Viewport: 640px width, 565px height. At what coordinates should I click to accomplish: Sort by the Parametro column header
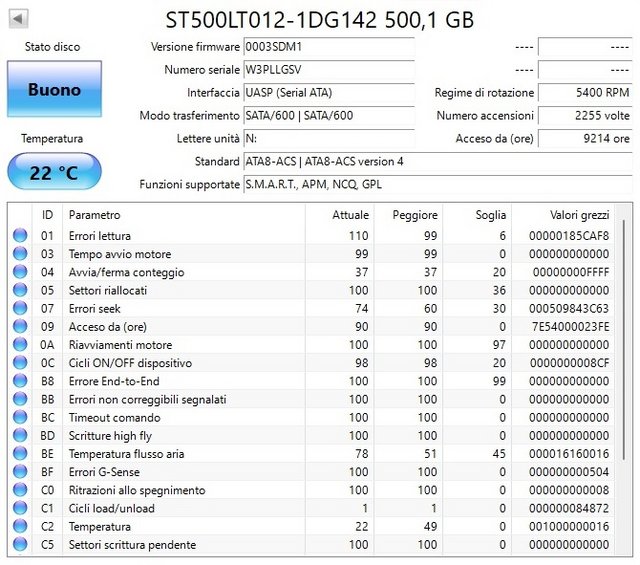click(184, 215)
